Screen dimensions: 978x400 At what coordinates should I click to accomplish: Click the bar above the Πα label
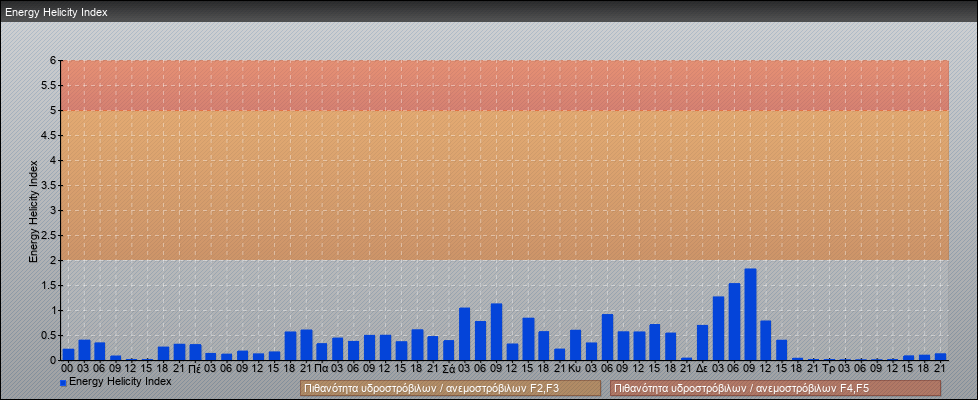[322, 351]
